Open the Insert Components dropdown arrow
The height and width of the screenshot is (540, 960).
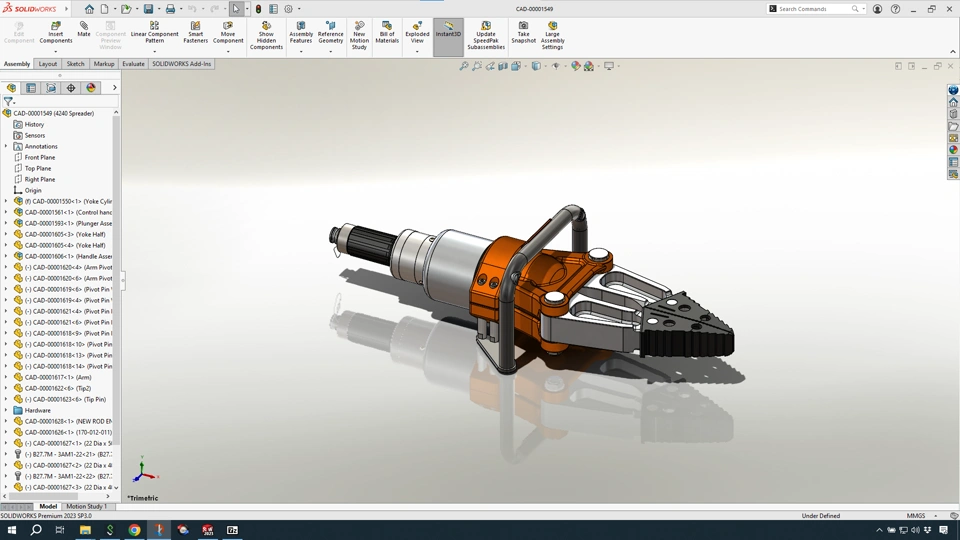point(56,51)
